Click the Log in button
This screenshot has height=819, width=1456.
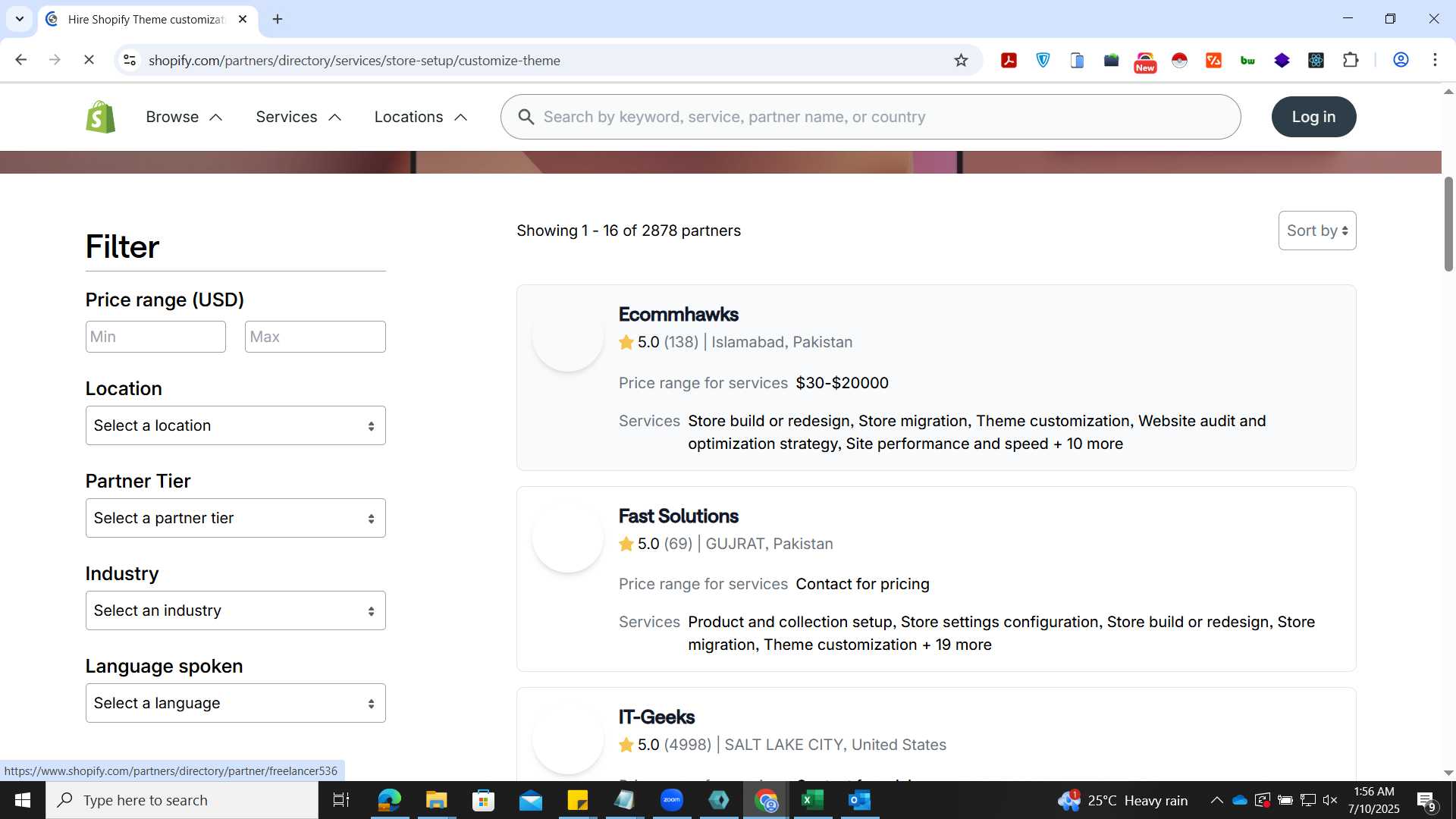tap(1313, 117)
